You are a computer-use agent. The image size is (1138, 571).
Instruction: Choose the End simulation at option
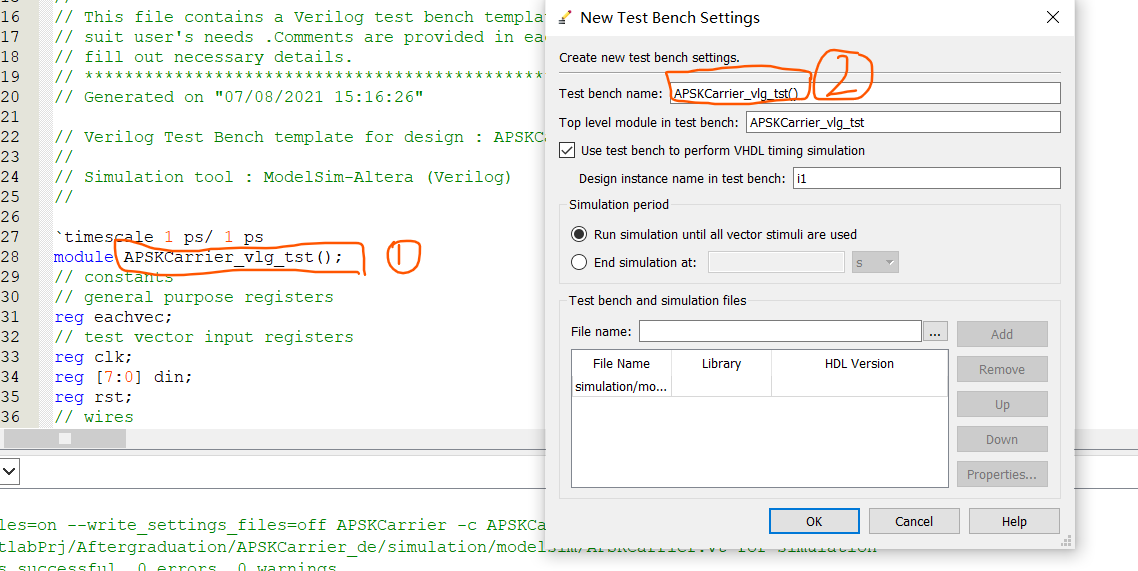[x=579, y=262]
